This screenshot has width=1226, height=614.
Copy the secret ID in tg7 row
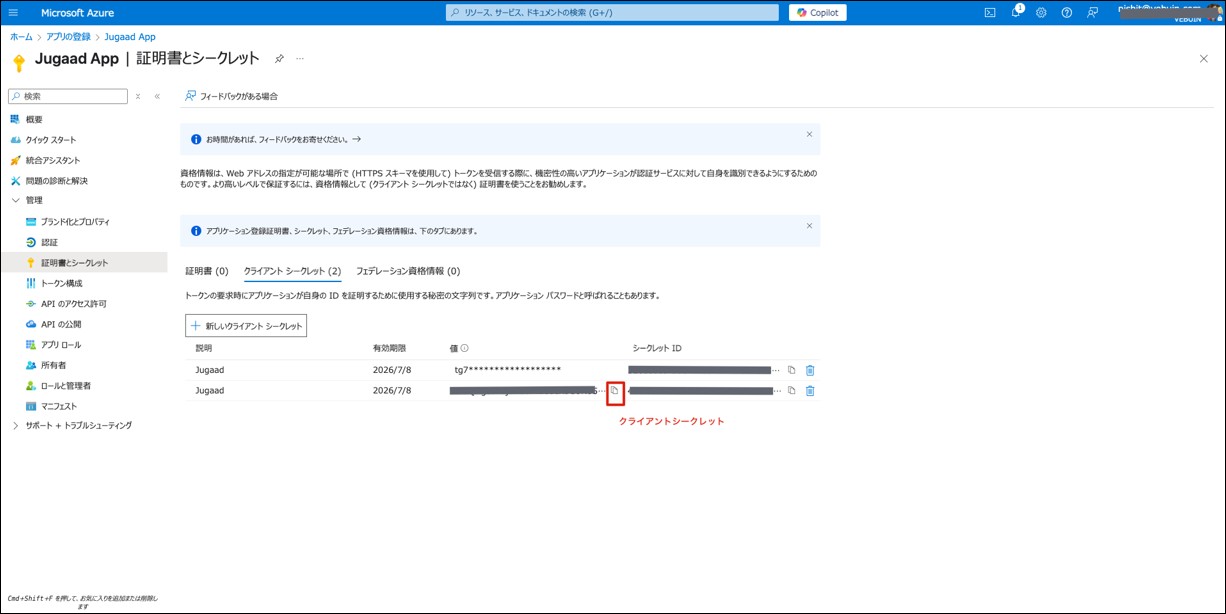pyautogui.click(x=791, y=370)
